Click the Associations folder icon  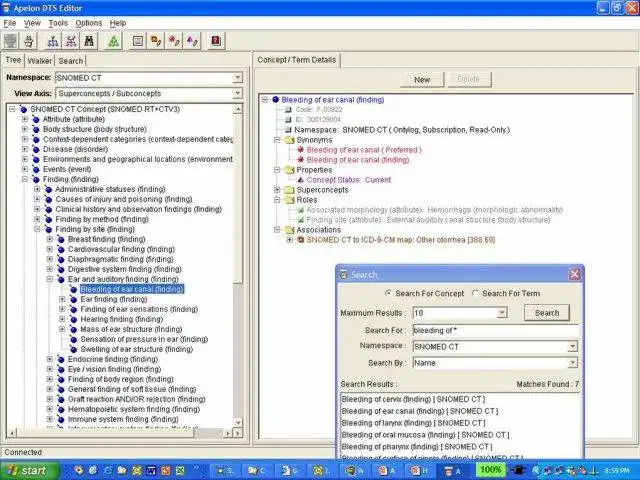pyautogui.click(x=289, y=230)
